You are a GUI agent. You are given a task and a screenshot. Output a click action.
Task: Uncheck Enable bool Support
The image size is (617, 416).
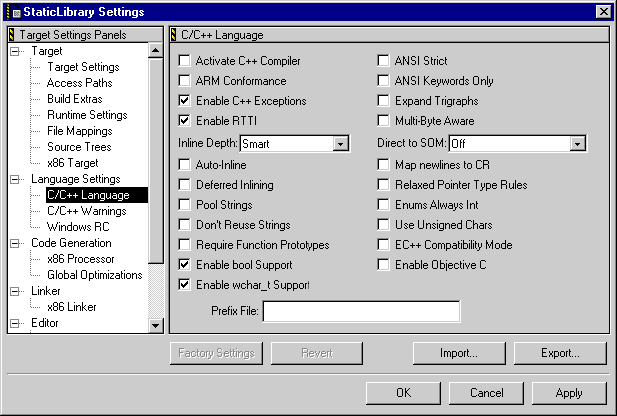[x=184, y=264]
